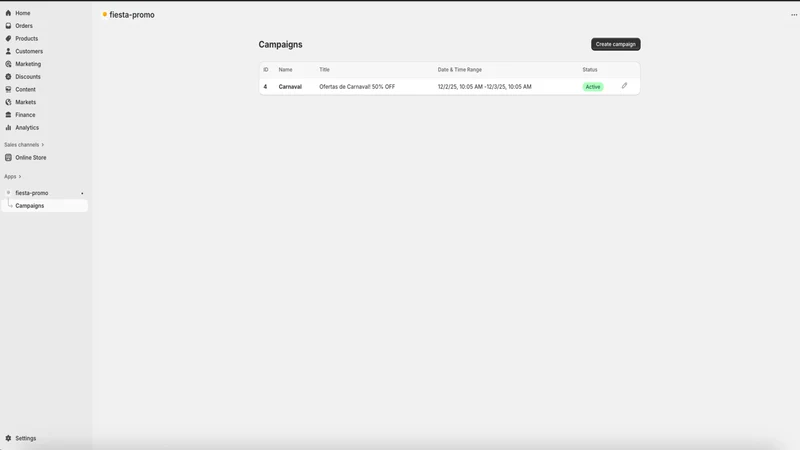
Task: Click the pin dot beside fiesta-promo
Action: 82,193
